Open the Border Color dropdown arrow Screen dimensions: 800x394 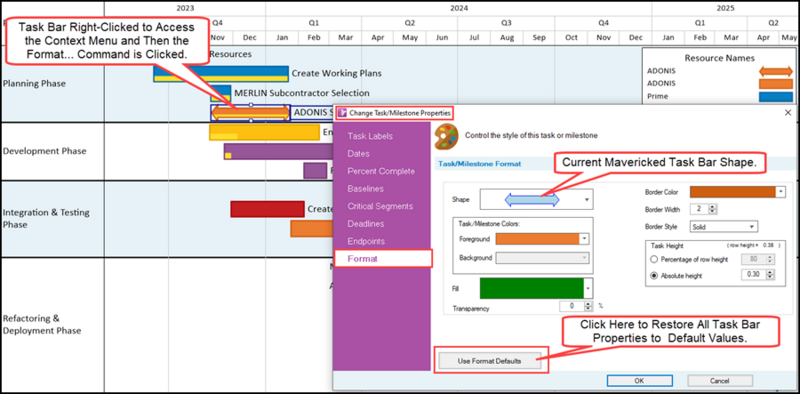pos(780,192)
